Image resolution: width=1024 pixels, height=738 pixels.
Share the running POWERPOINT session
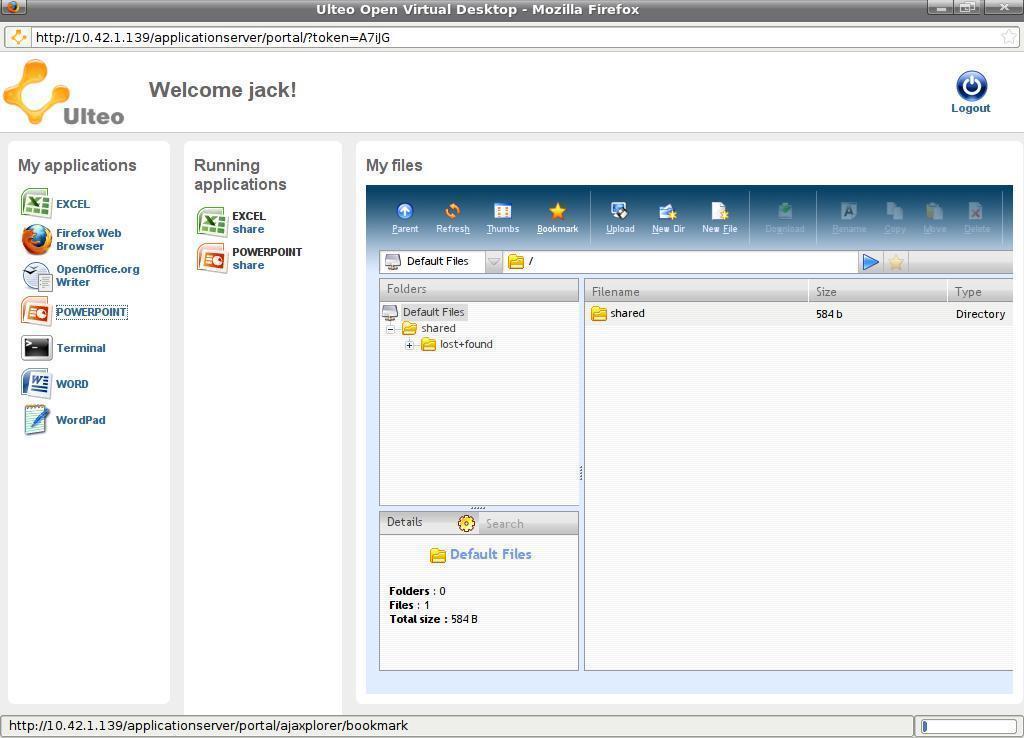[248, 265]
